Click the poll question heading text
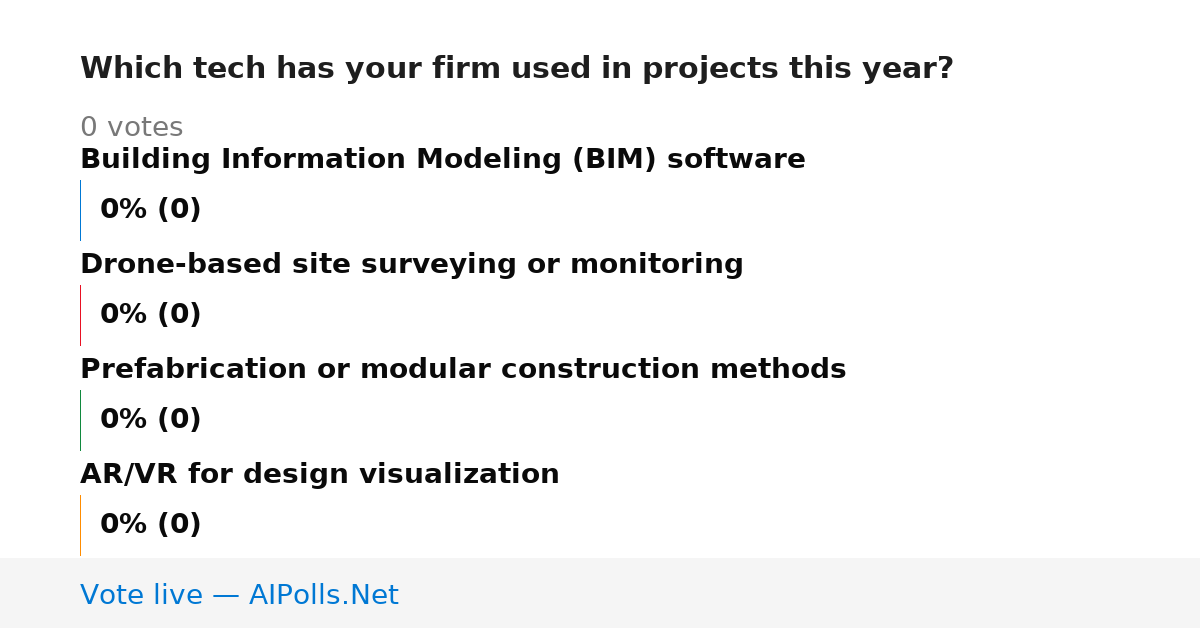Viewport: 1200px width, 628px height. 516,69
